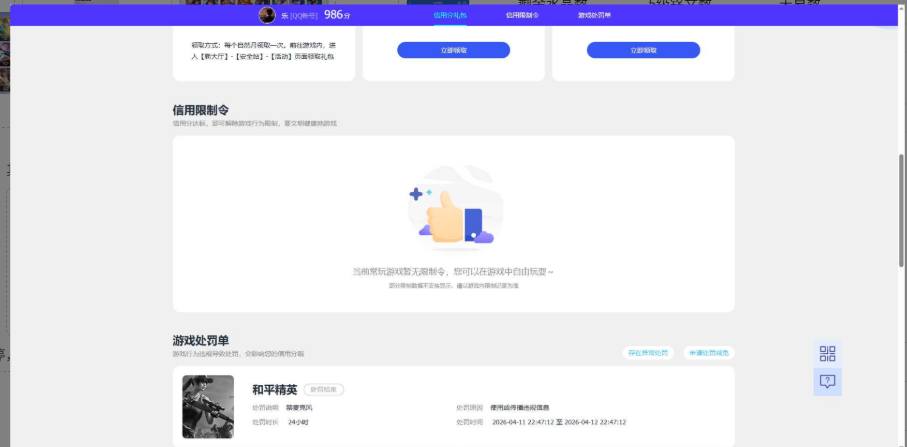Click the 游戏处罚单 section heading
The image size is (907, 447).
click(201, 341)
